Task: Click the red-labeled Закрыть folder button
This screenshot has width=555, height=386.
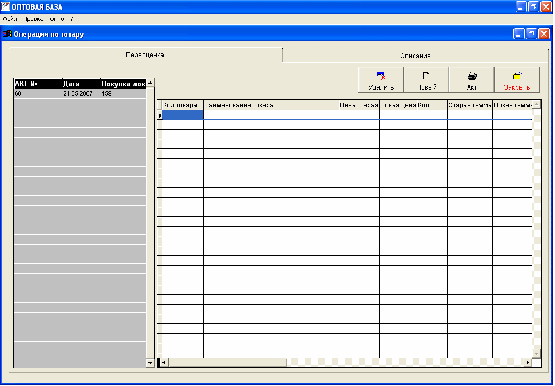Action: click(x=517, y=80)
